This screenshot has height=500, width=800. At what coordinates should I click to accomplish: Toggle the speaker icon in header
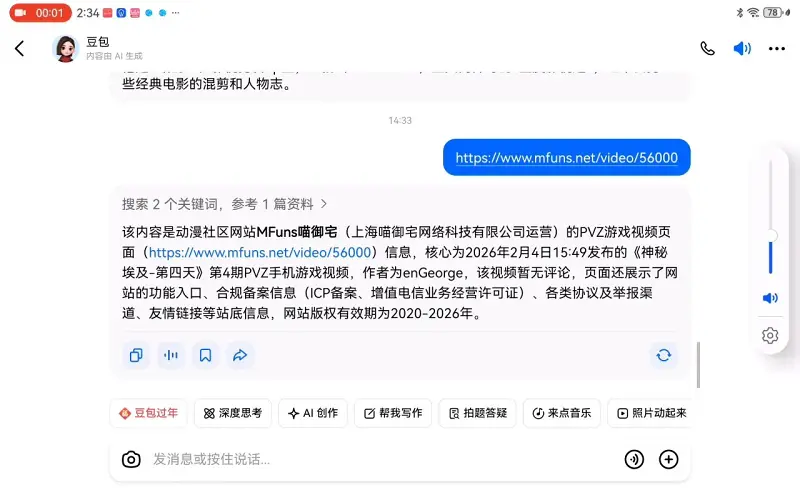pos(742,48)
